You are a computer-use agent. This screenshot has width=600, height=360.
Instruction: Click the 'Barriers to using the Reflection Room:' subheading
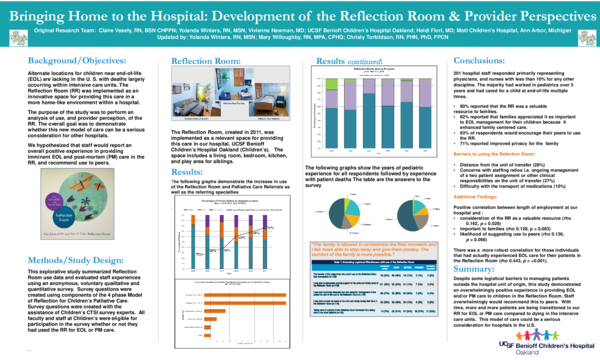click(494, 154)
